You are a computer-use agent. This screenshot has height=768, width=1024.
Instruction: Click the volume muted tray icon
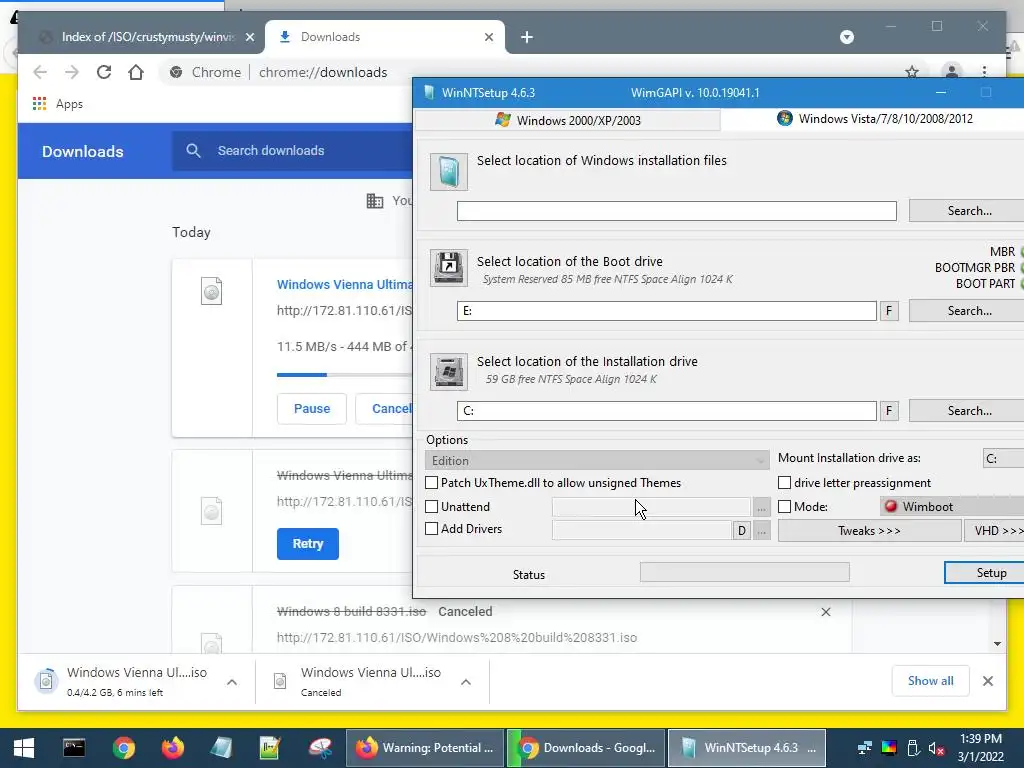[x=936, y=748]
